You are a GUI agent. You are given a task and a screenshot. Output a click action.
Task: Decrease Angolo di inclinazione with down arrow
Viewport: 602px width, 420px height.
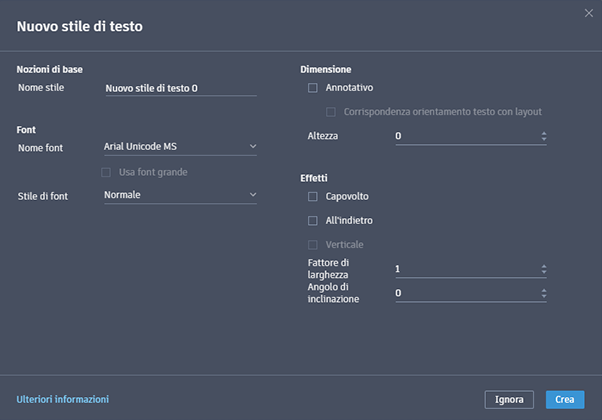coord(544,298)
